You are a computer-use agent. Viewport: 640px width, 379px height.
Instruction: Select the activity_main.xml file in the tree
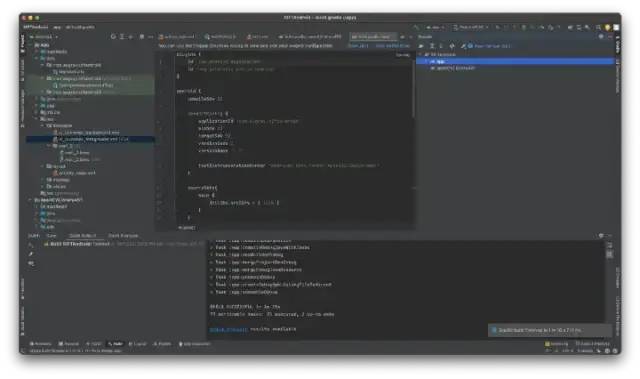[x=77, y=173]
